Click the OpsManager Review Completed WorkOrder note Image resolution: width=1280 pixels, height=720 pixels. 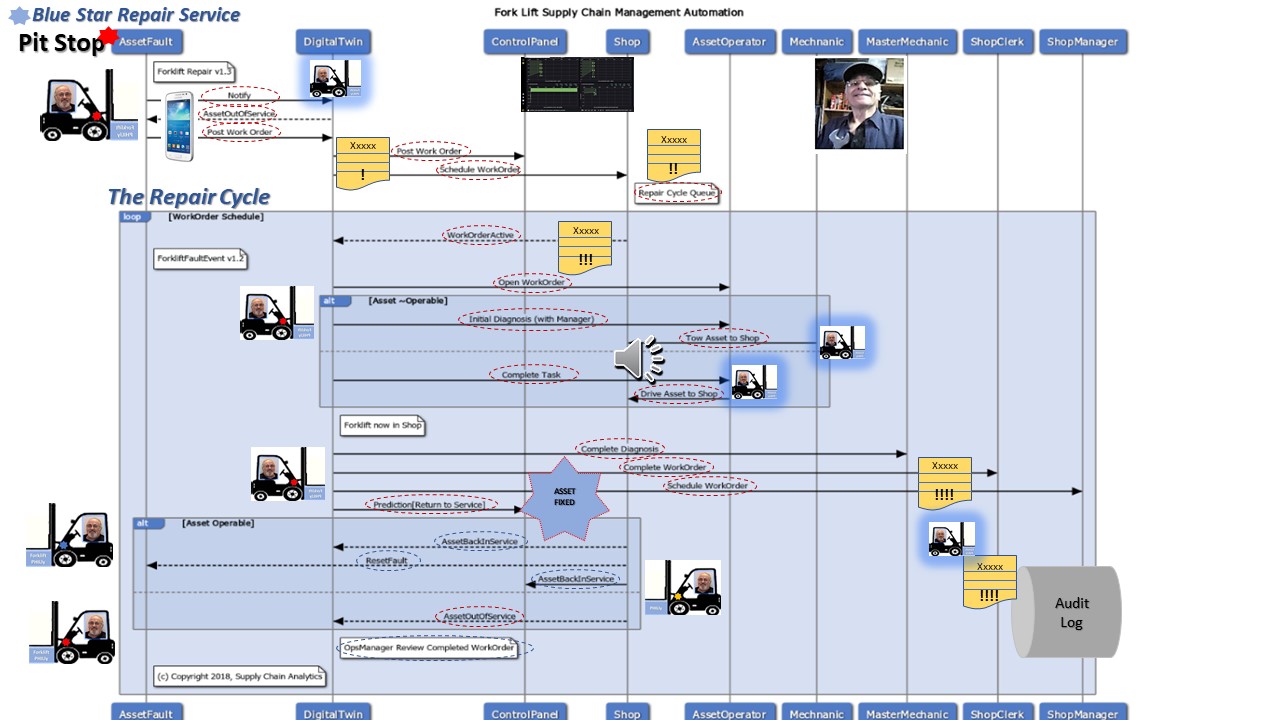coord(429,648)
